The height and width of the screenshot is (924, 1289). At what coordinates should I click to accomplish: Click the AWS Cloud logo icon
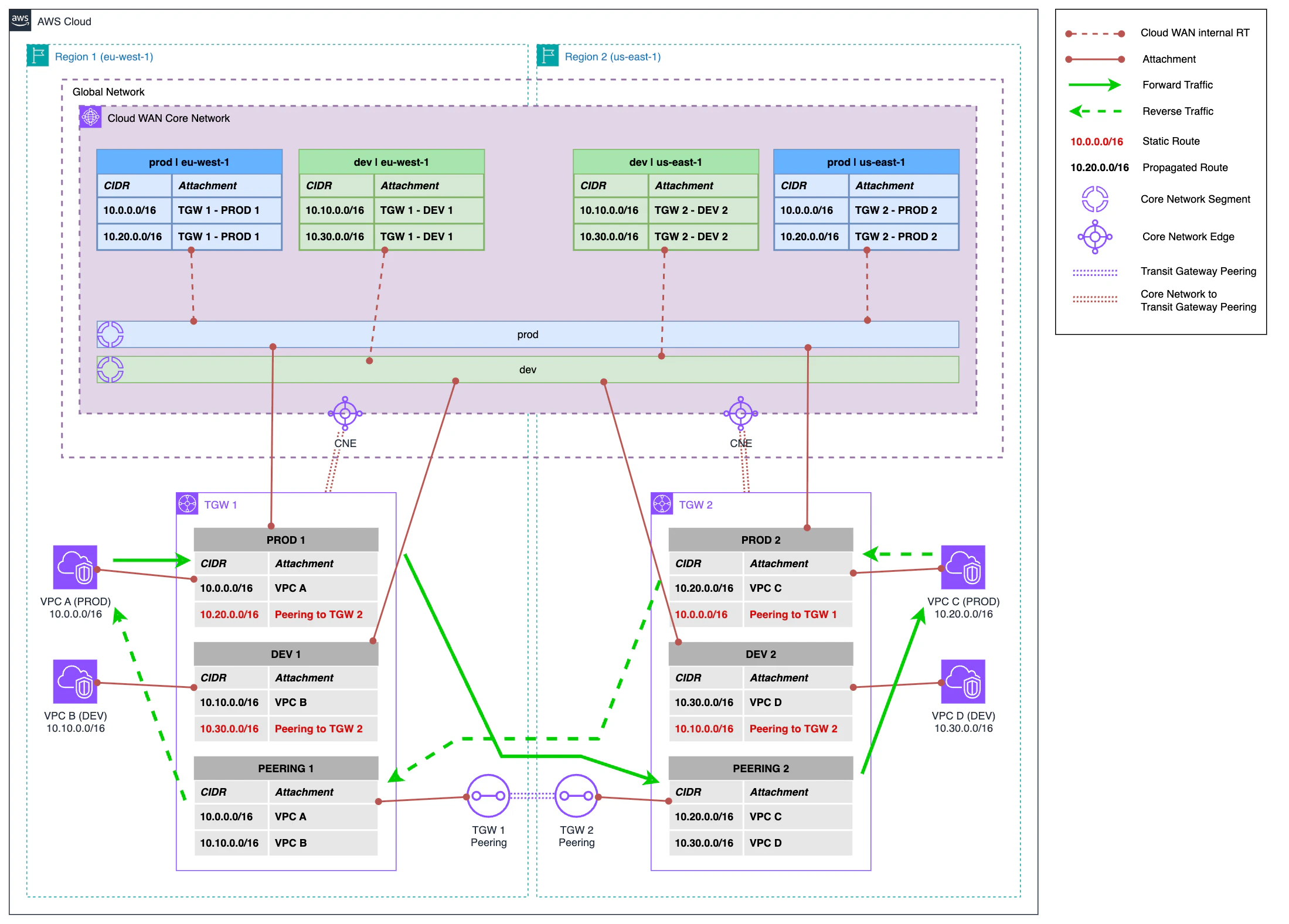(x=19, y=21)
